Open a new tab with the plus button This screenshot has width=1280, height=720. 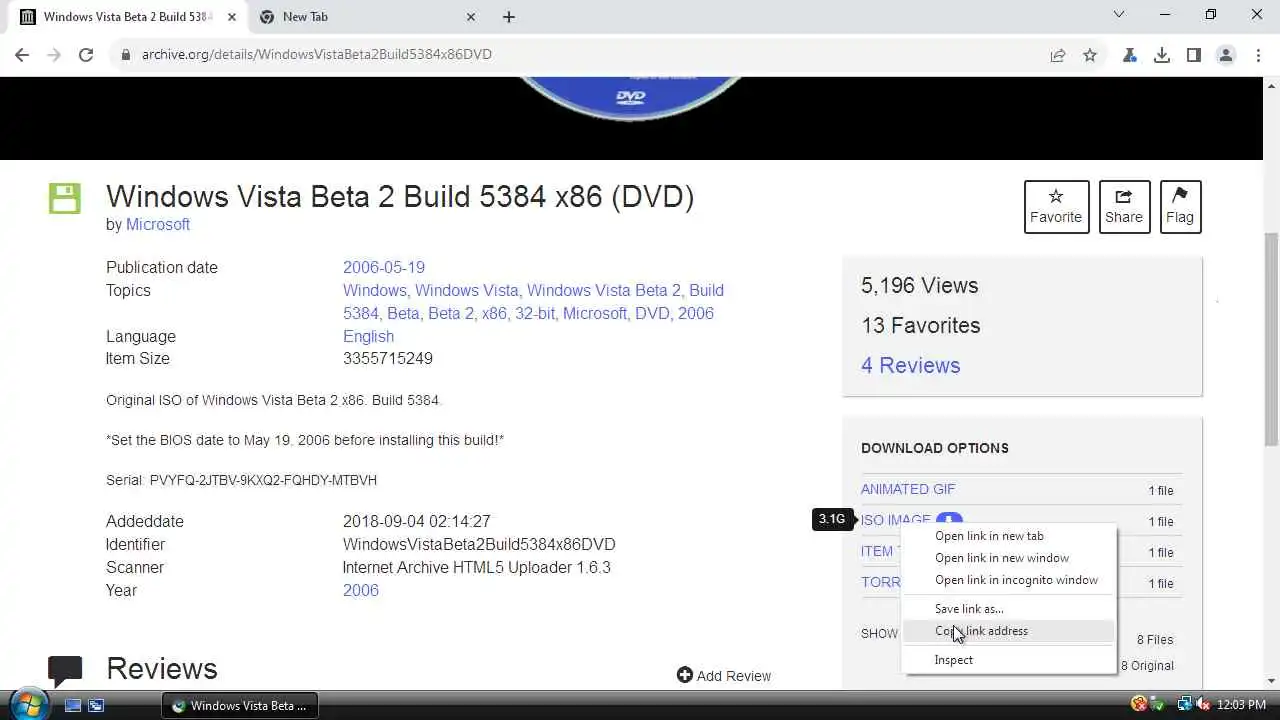click(x=509, y=17)
